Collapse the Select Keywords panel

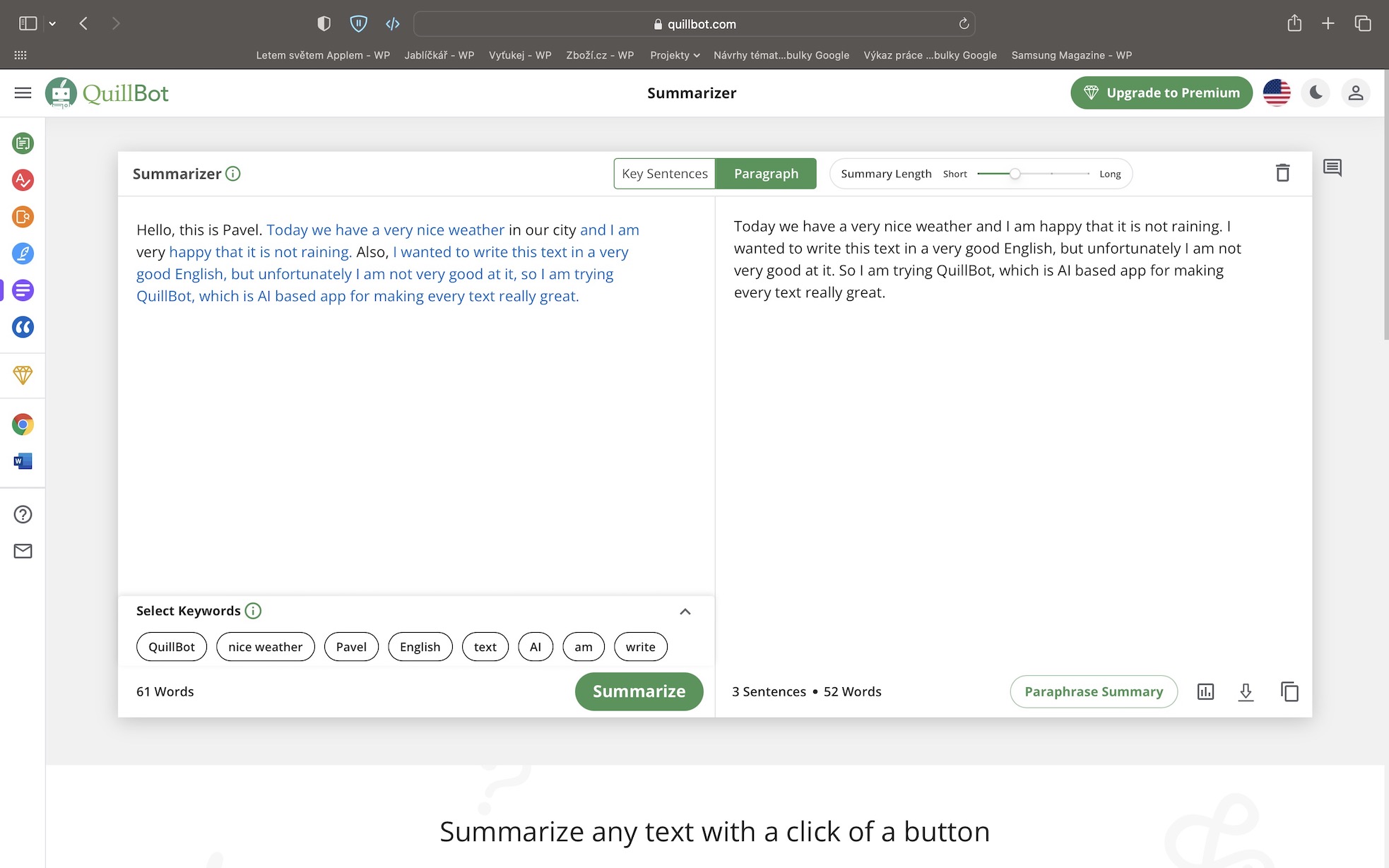pos(685,612)
